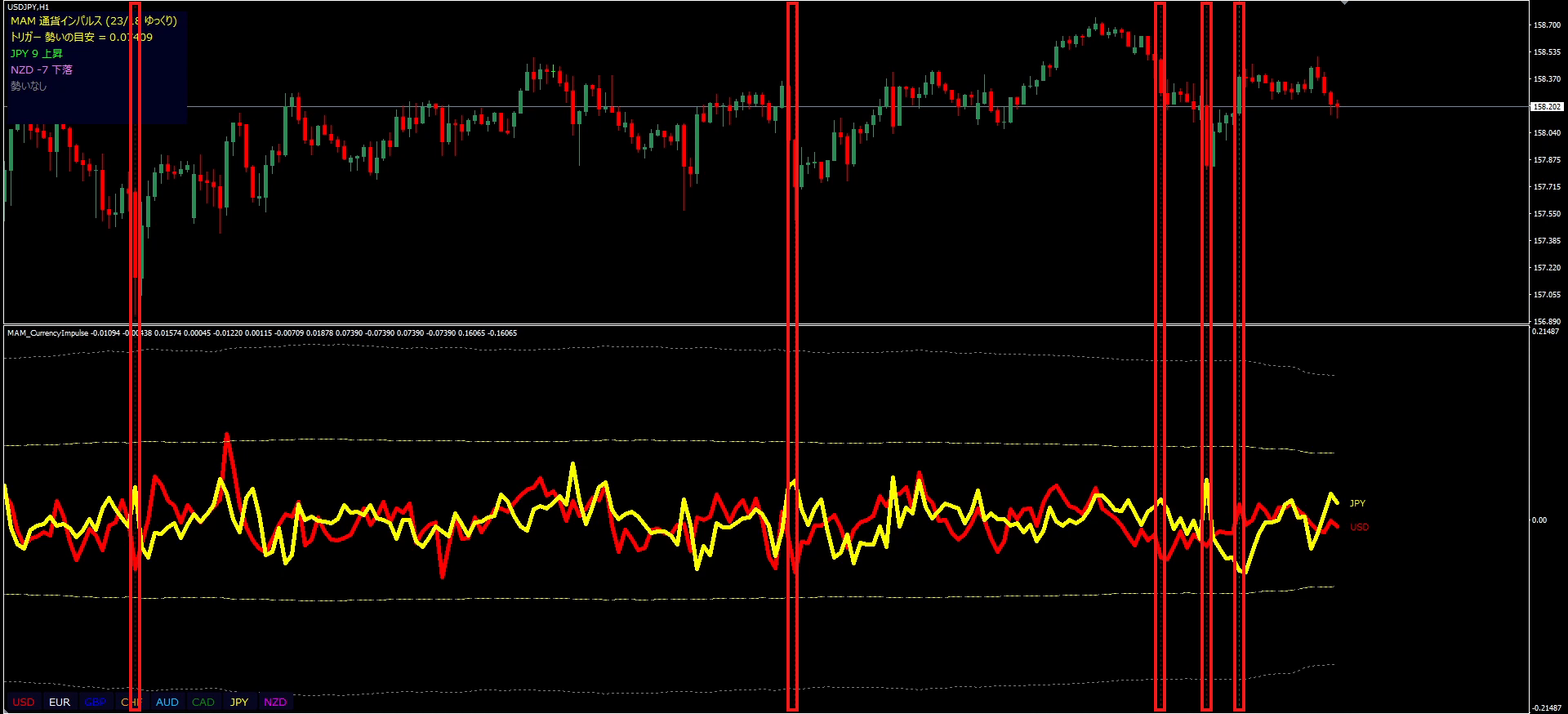Toggle the EUR currency button
This screenshot has height=714, width=1568.
(x=60, y=702)
